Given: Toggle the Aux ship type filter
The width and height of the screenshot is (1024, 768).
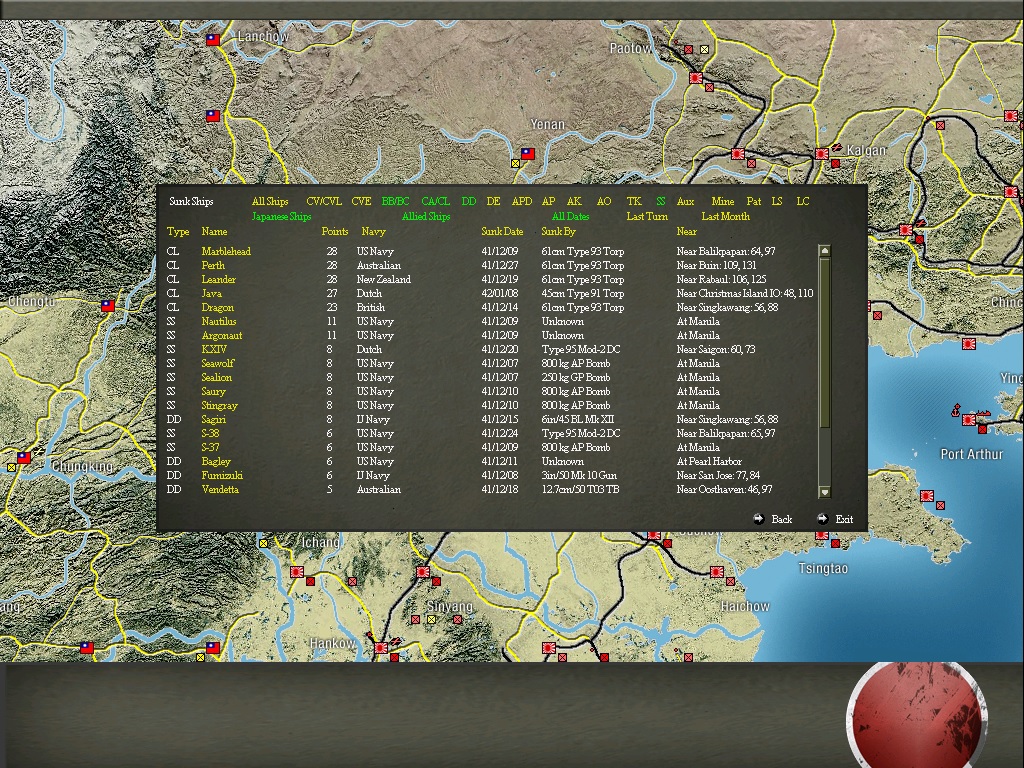Looking at the screenshot, I should (685, 201).
